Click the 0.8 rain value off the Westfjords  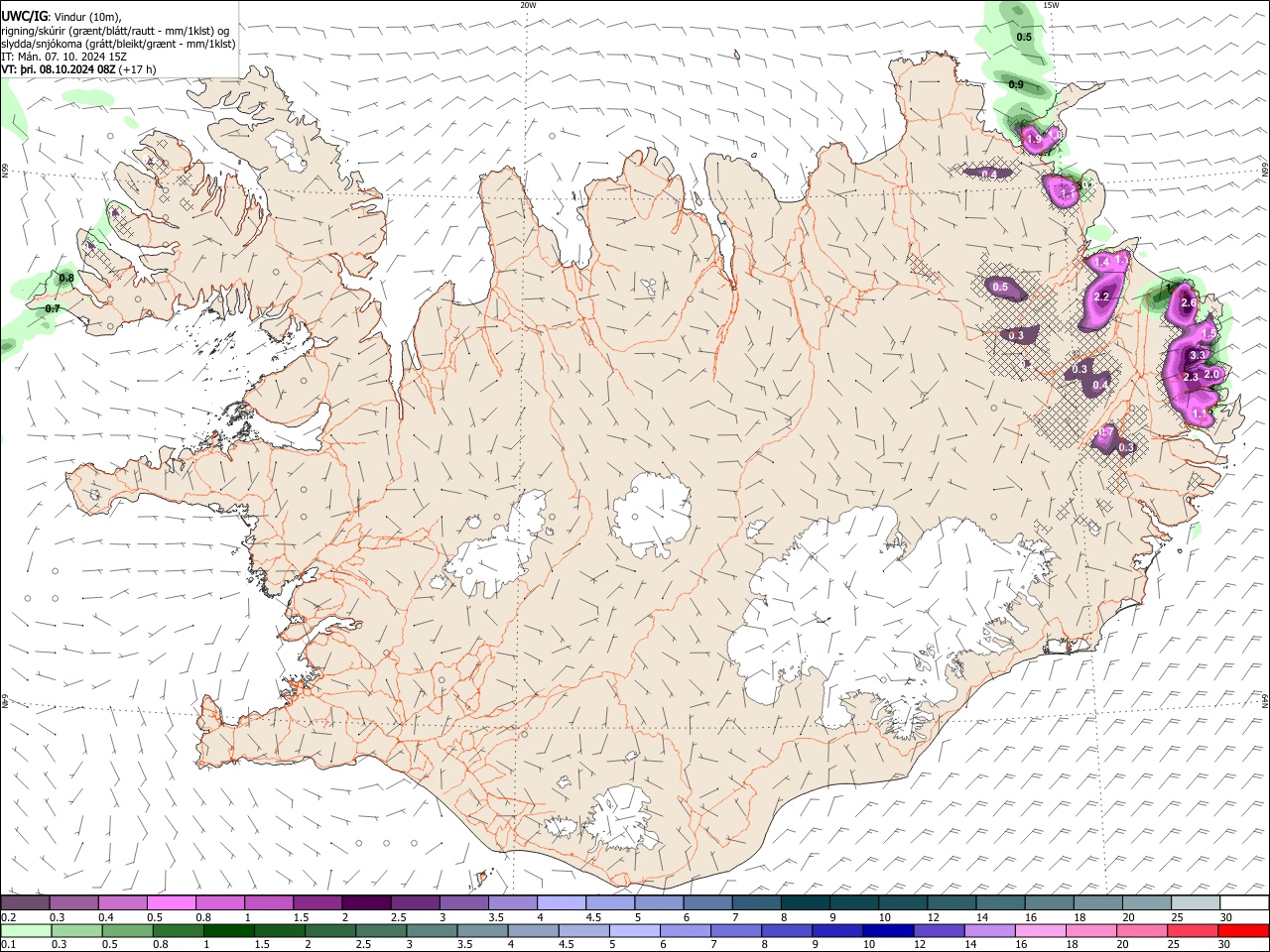point(66,279)
